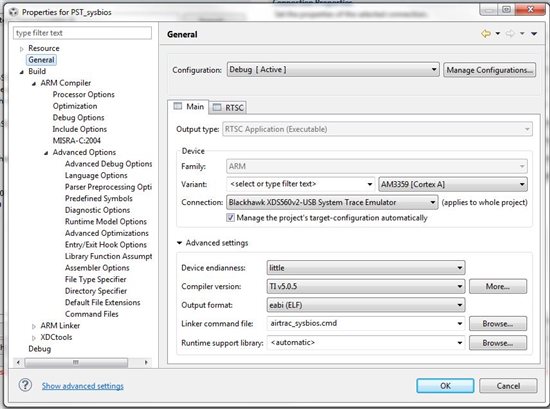Toggle manage target-configuration automatically checkbox
Viewport: 550px width, 409px height.
coord(230,218)
